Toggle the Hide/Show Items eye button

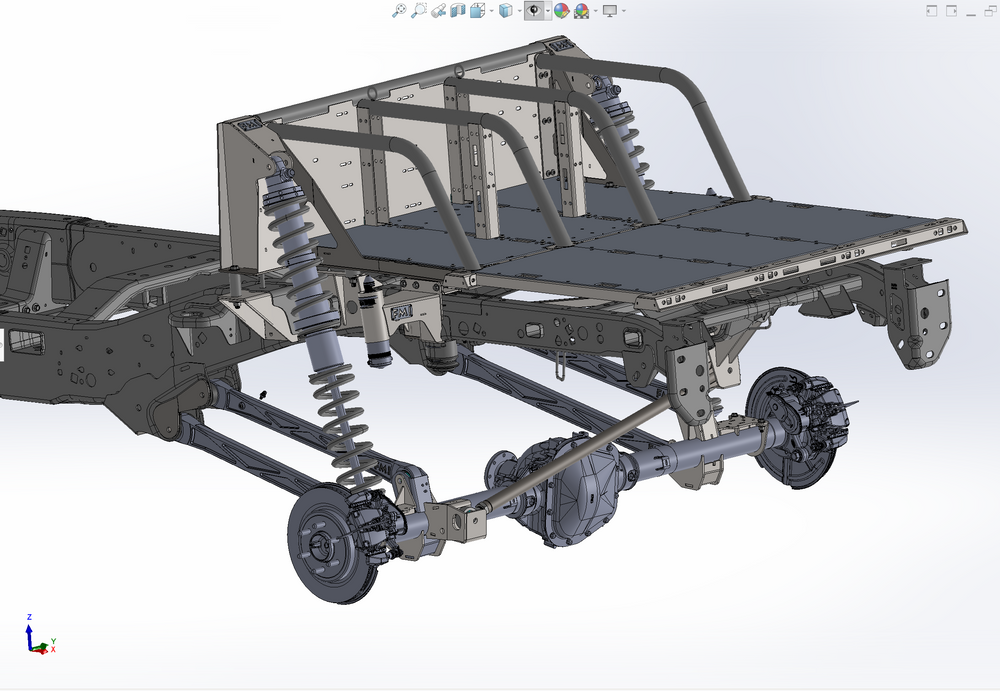pos(535,10)
